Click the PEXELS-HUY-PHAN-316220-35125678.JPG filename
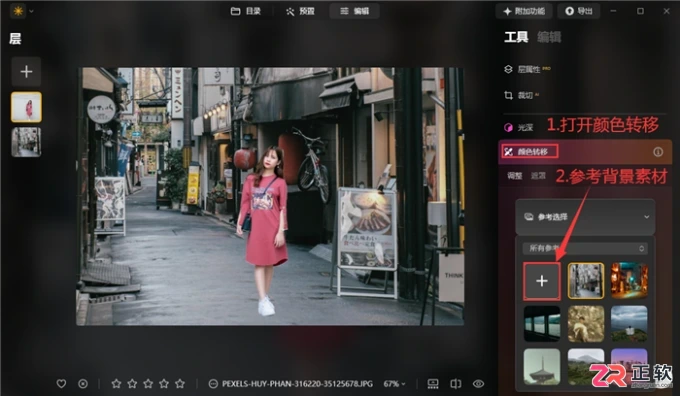This screenshot has width=680, height=396. [297, 384]
